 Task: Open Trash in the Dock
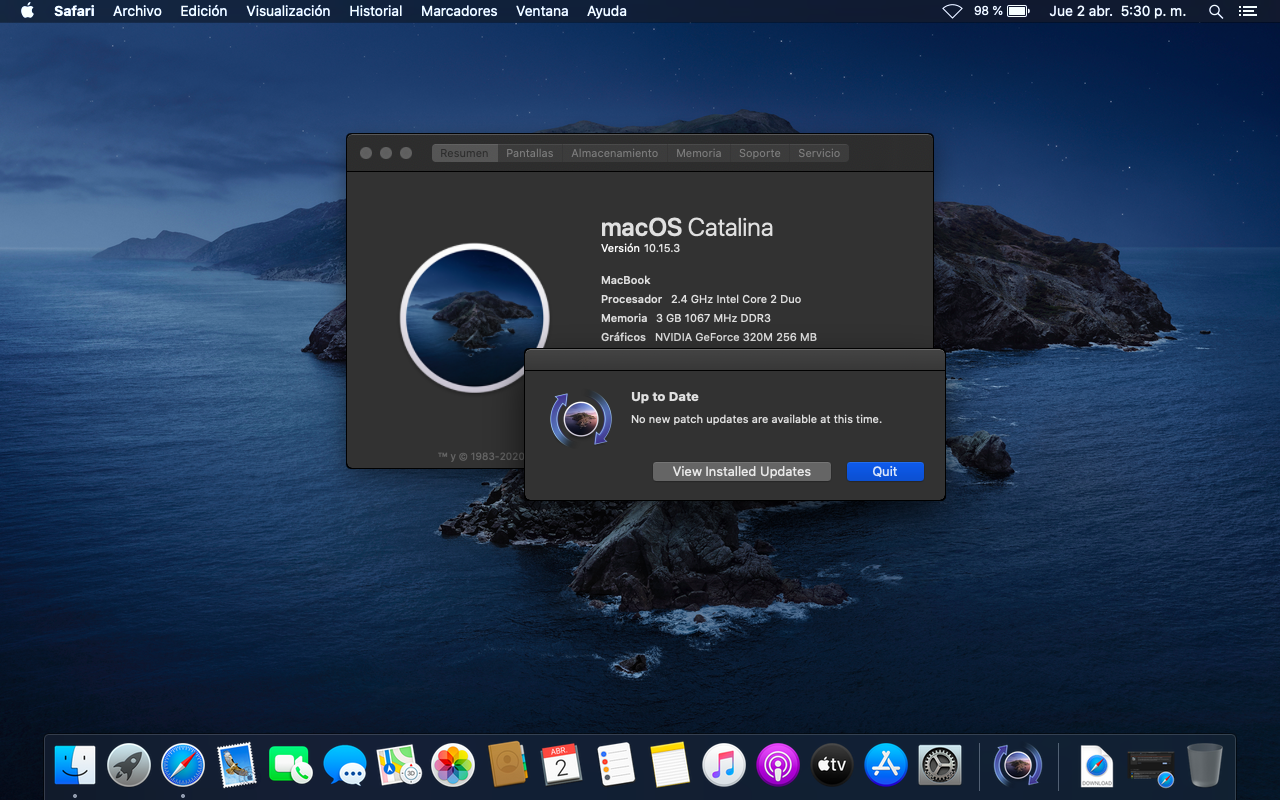coord(1205,766)
